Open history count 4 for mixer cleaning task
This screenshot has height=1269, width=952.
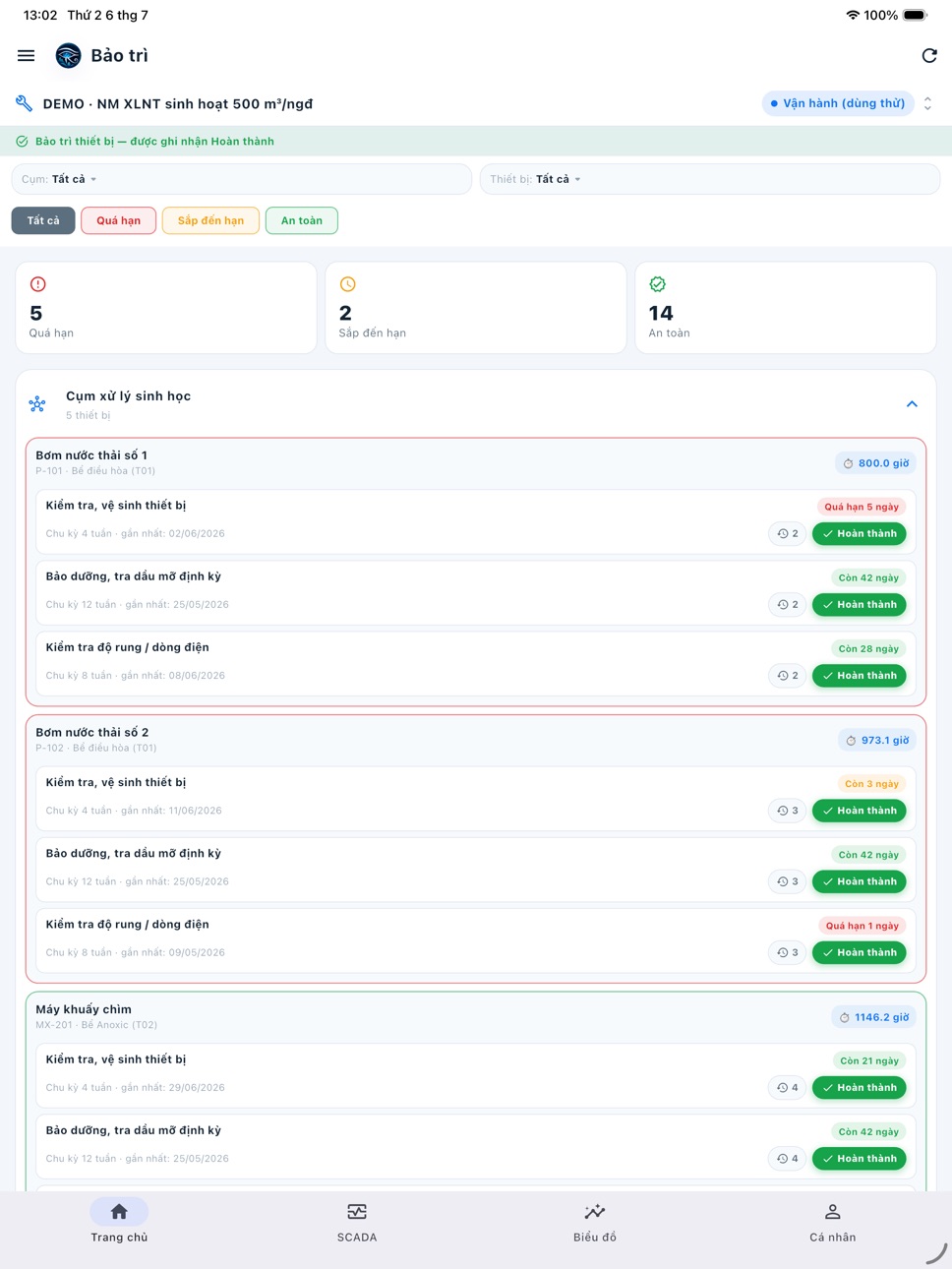pyautogui.click(x=788, y=1088)
